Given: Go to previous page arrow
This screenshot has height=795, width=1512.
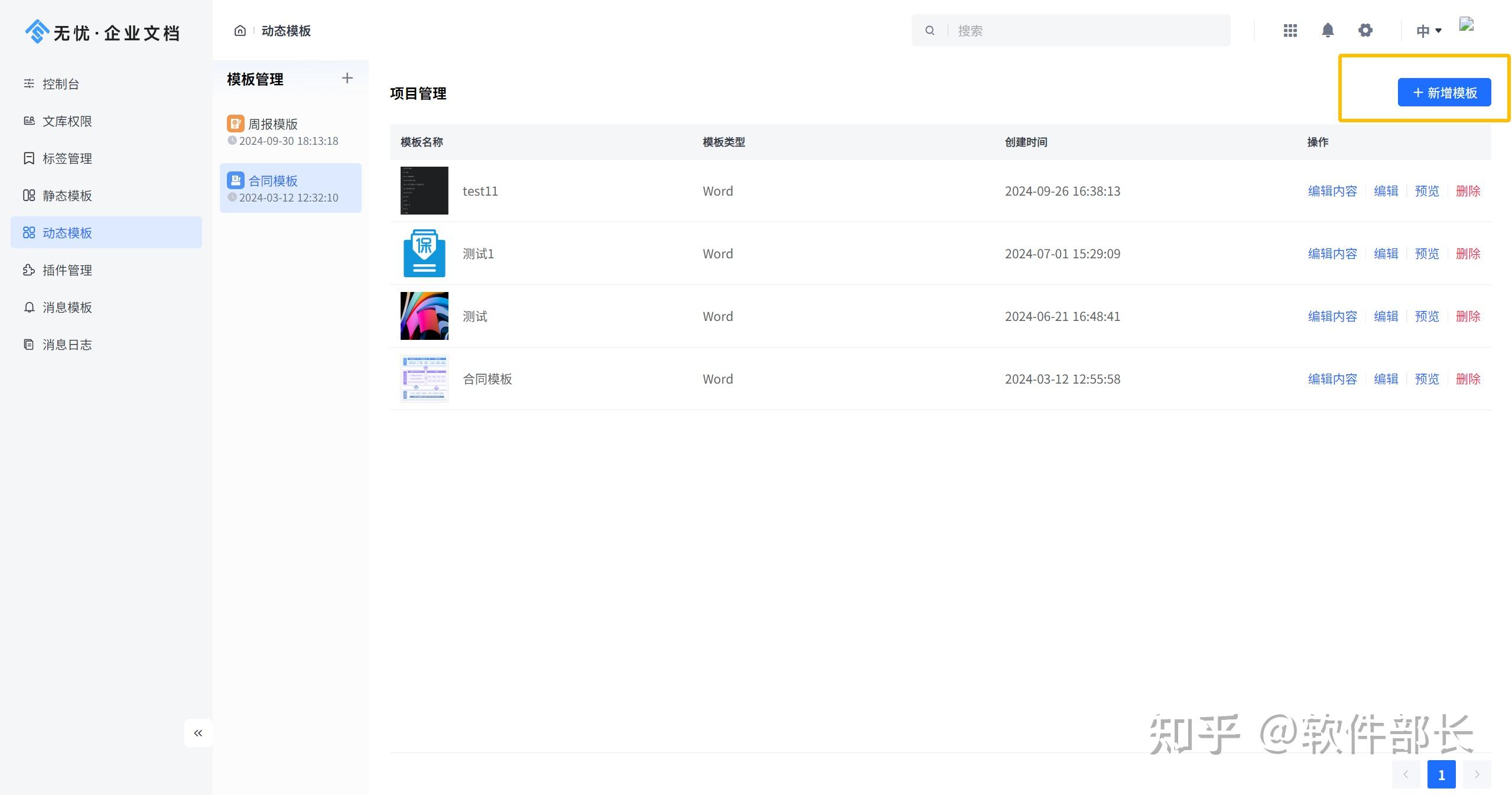Looking at the screenshot, I should 1406,774.
